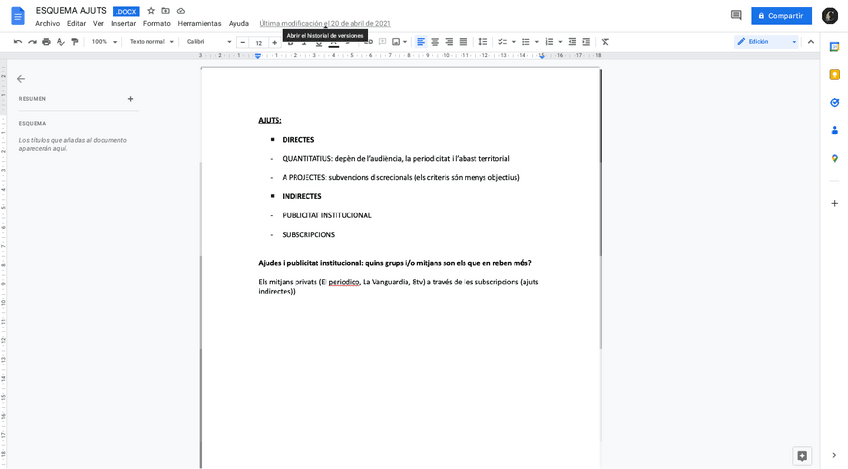Decrease font size with minus button

[243, 42]
